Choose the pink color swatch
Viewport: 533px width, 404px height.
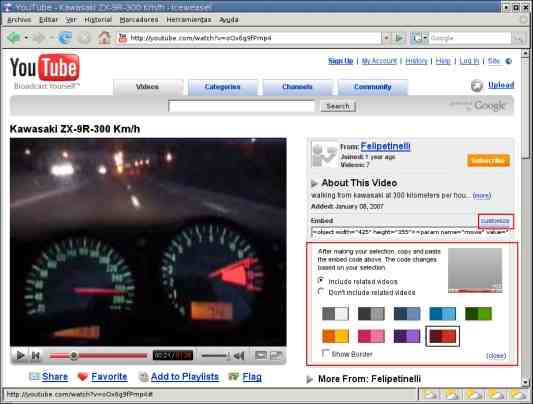coord(371,336)
